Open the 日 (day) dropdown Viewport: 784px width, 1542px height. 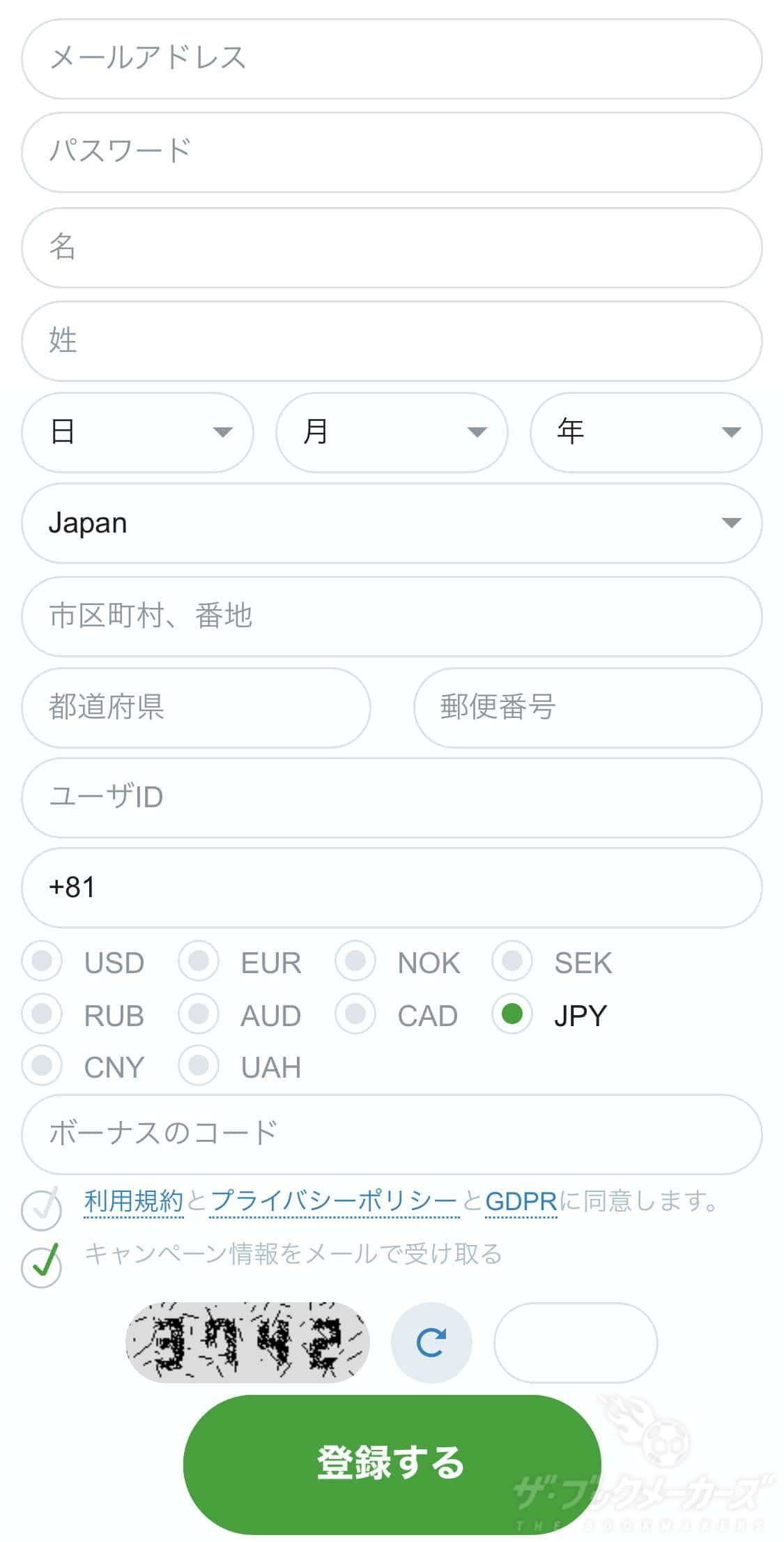(137, 432)
